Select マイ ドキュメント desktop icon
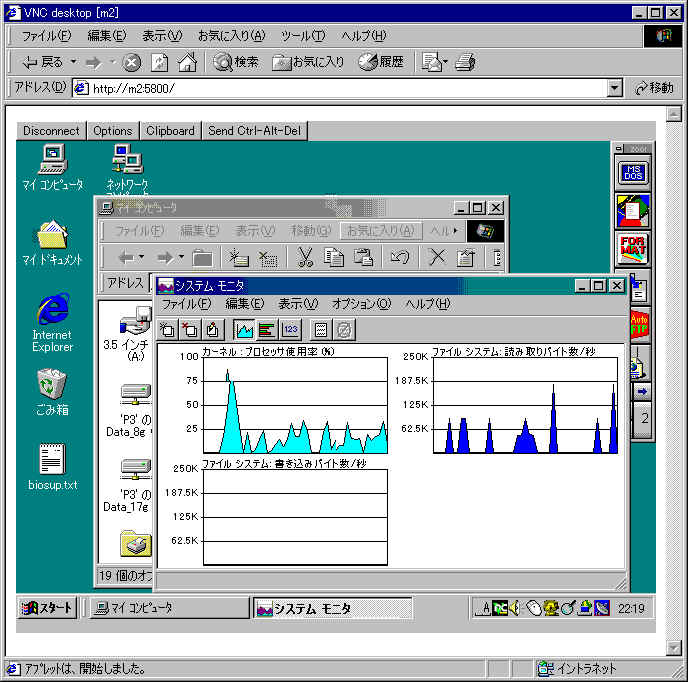688x682 pixels. (52, 243)
